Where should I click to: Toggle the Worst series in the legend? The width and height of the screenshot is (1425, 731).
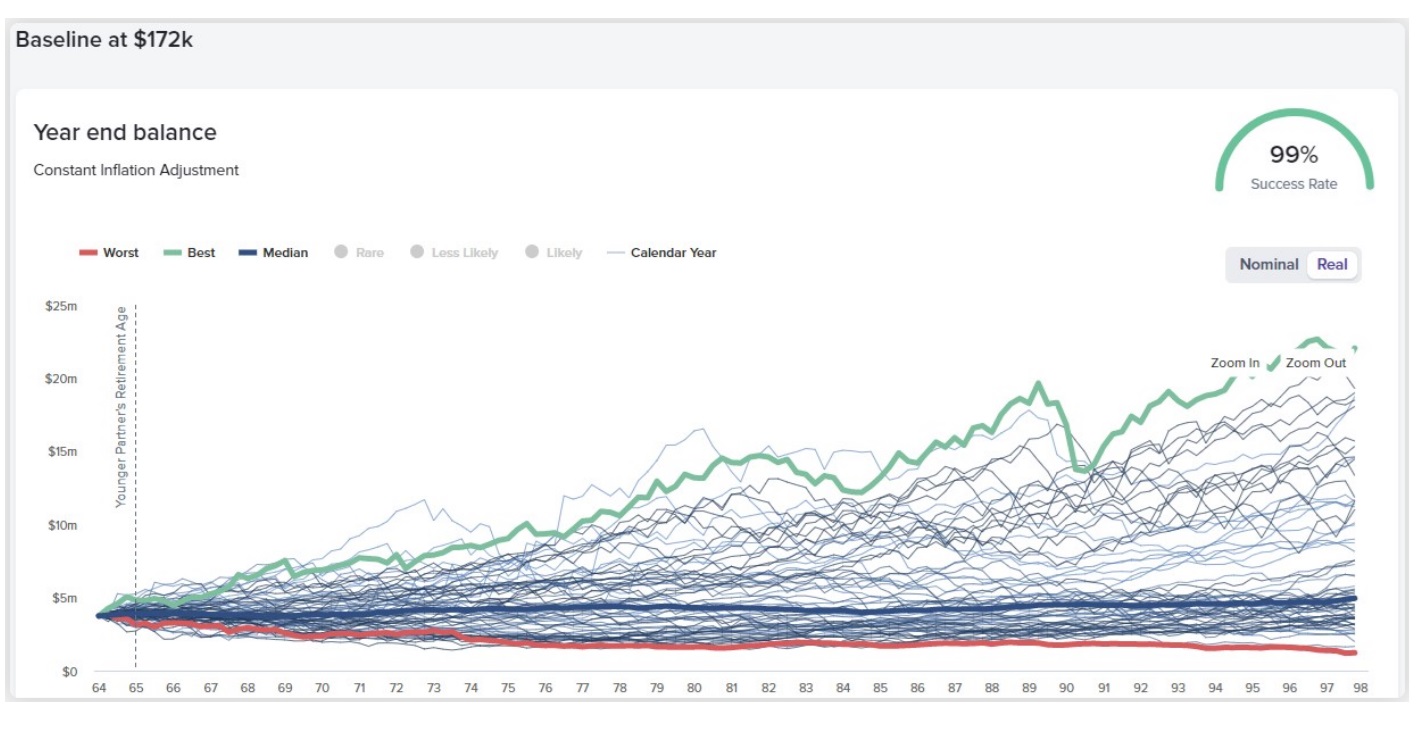[x=109, y=253]
